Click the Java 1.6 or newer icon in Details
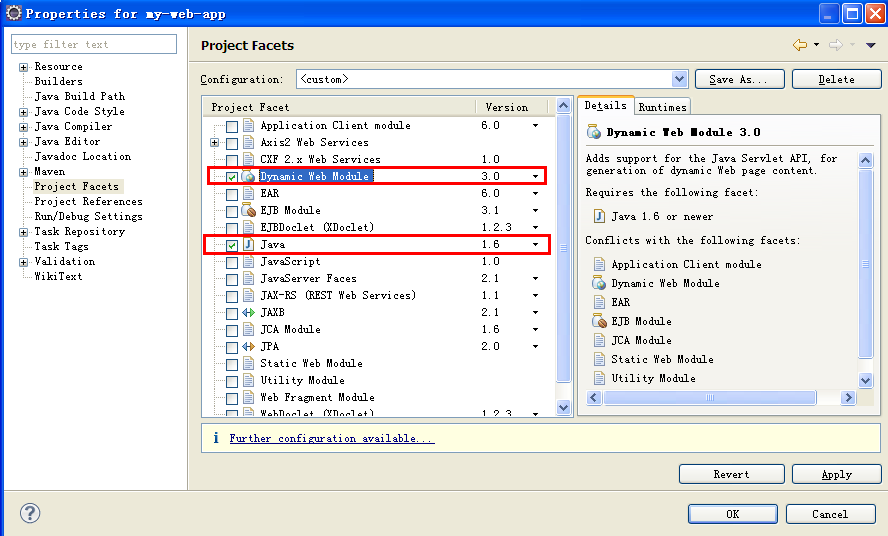The height and width of the screenshot is (536, 888). click(x=599, y=216)
